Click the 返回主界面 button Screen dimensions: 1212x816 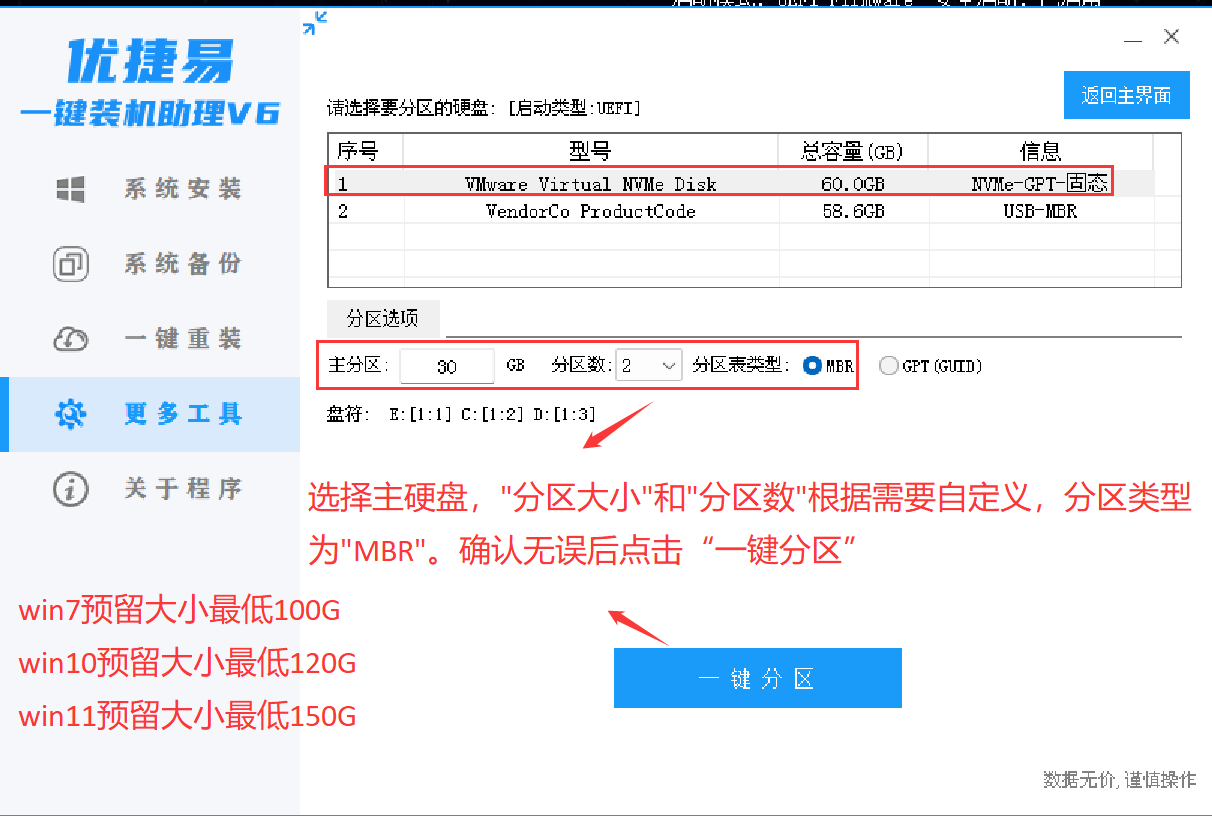click(1126, 96)
